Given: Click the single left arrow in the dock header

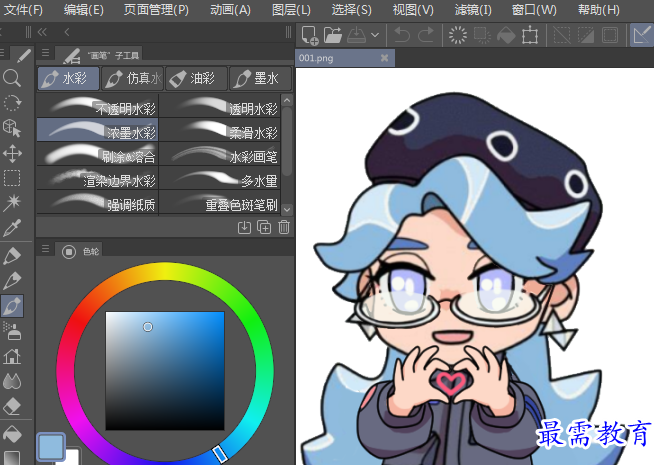Looking at the screenshot, I should click(x=67, y=32).
